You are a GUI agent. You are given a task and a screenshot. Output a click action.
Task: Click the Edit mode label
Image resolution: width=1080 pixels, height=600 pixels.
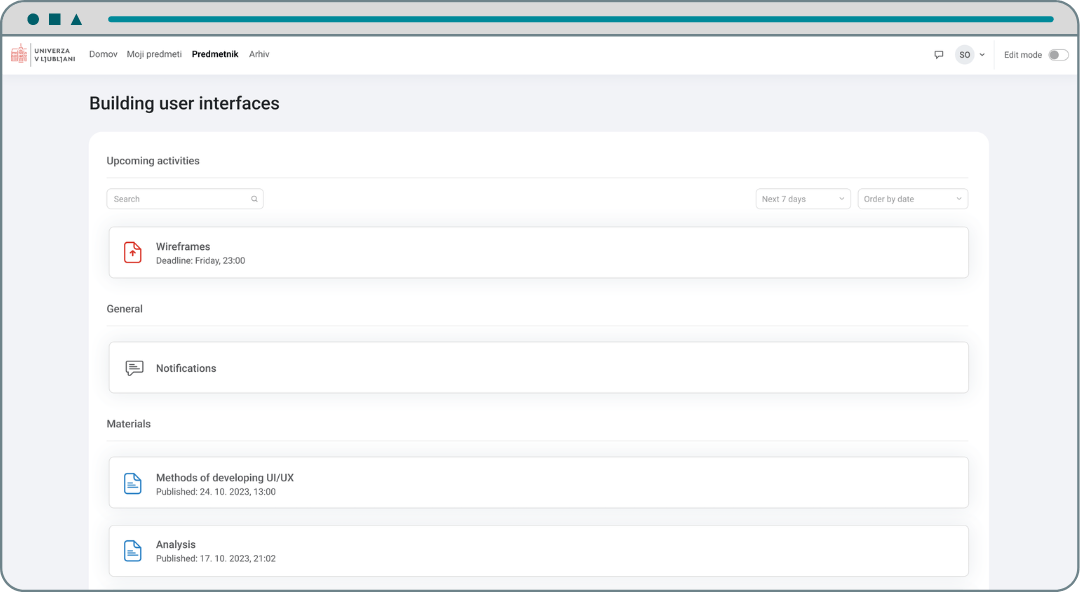(x=1022, y=55)
